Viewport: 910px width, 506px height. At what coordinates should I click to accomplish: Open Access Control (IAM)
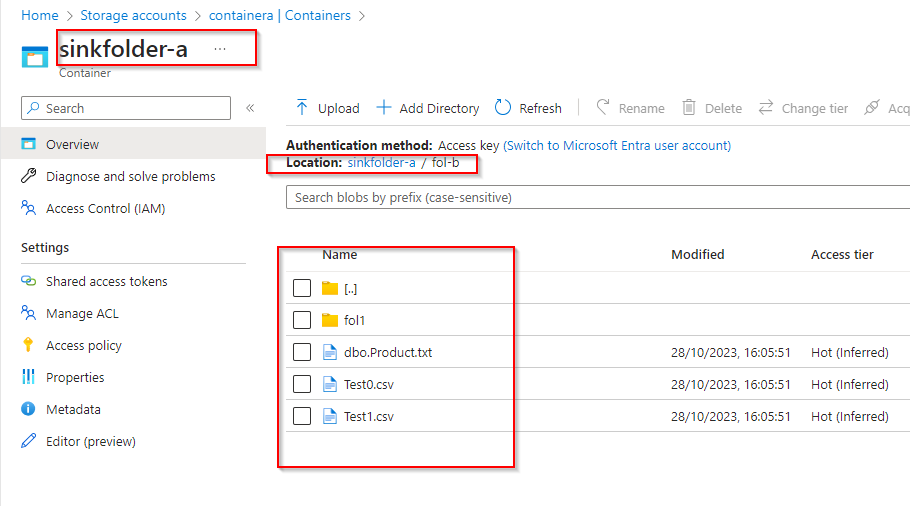coord(106,209)
